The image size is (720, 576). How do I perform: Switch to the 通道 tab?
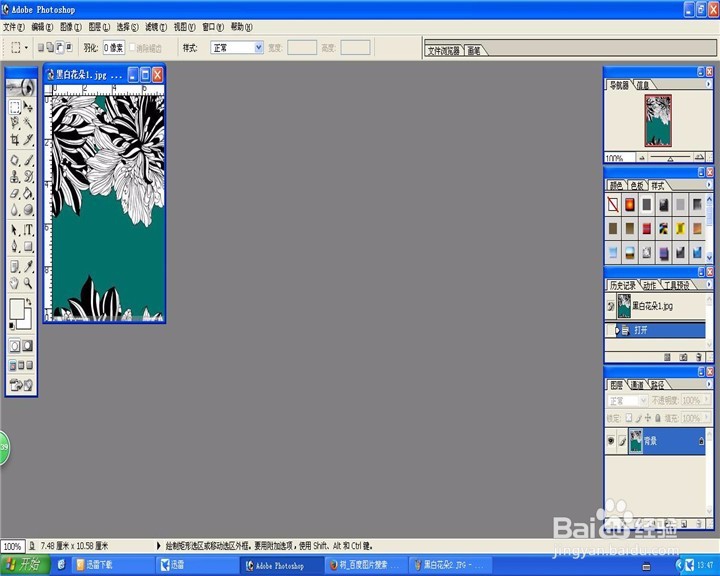pyautogui.click(x=637, y=385)
